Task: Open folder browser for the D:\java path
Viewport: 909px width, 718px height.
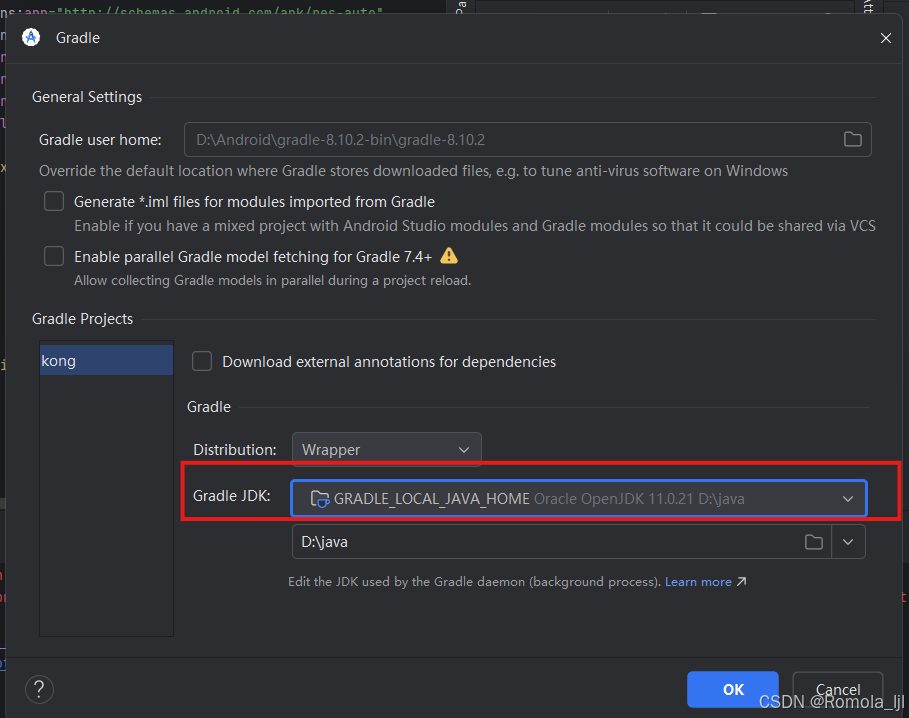Action: pyautogui.click(x=814, y=541)
